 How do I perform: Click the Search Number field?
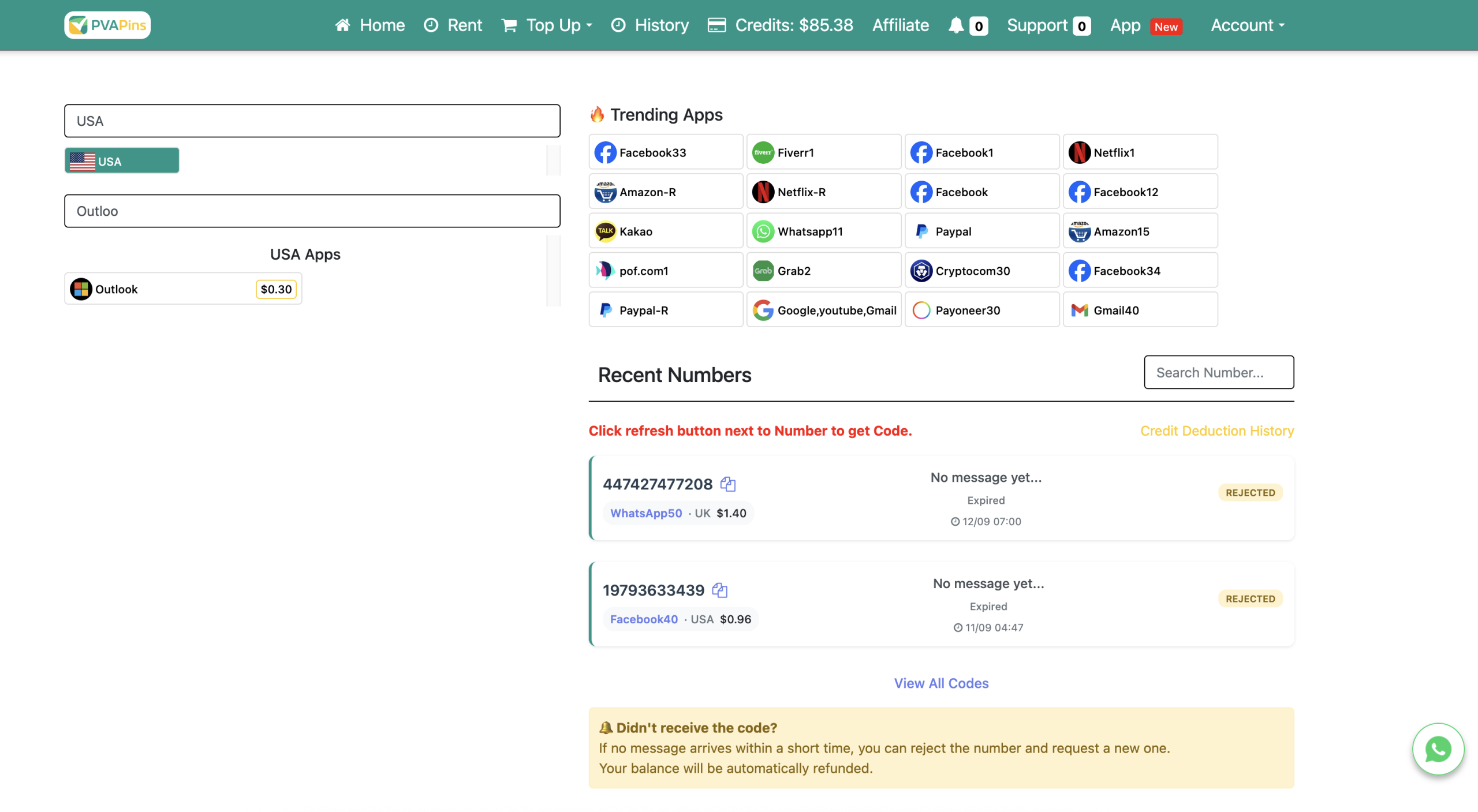pos(1219,372)
